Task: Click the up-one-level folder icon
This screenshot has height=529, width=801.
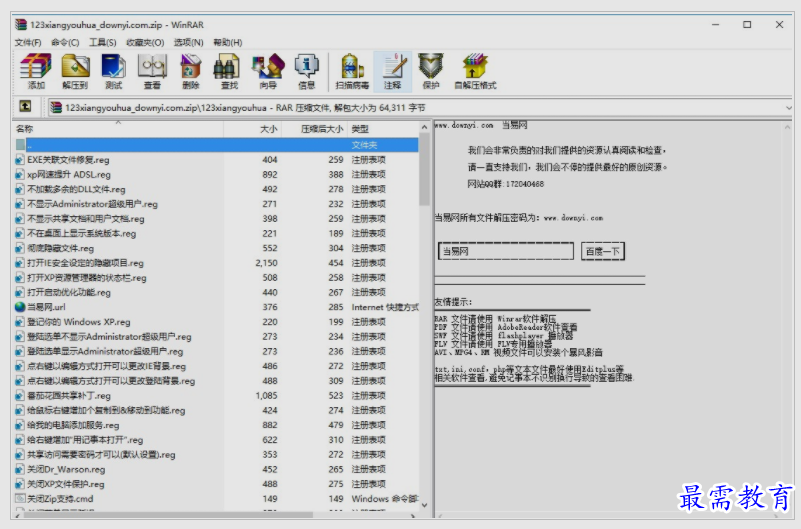Action: click(25, 106)
